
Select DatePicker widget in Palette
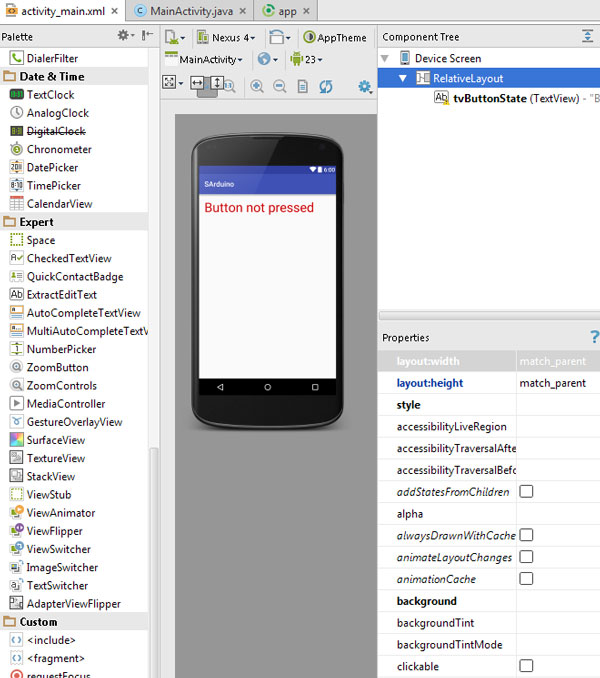pos(44,167)
